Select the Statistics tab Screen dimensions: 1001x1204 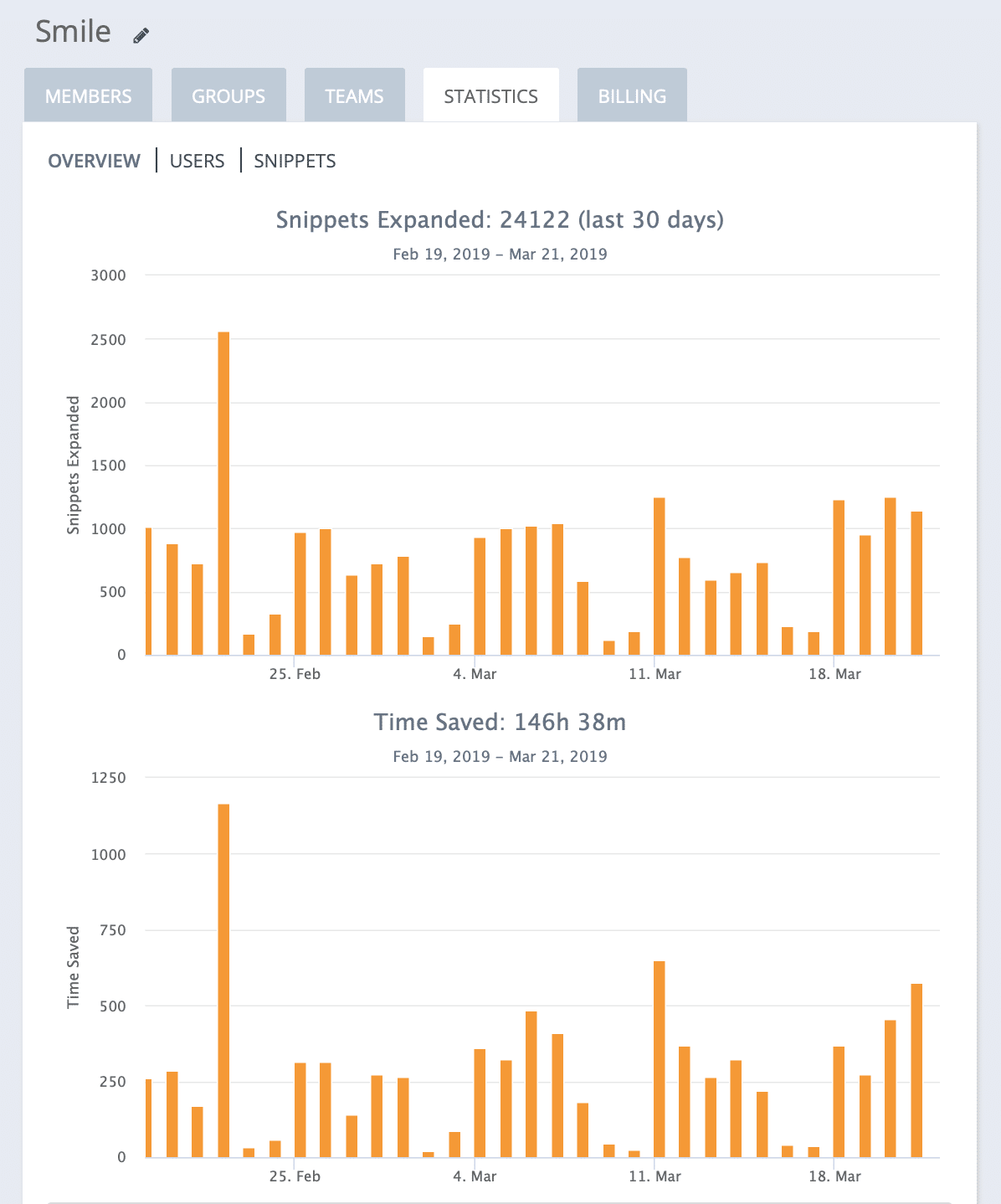(491, 95)
